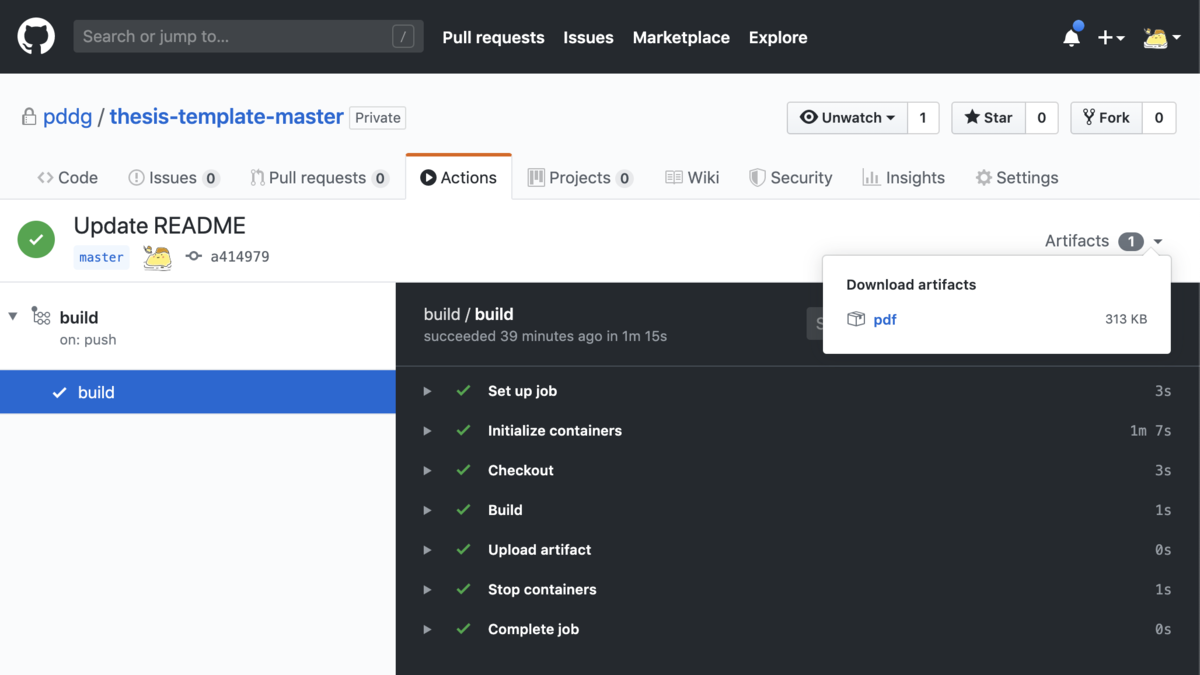Expand the Checkout step
This screenshot has height=675, width=1200.
pos(427,470)
